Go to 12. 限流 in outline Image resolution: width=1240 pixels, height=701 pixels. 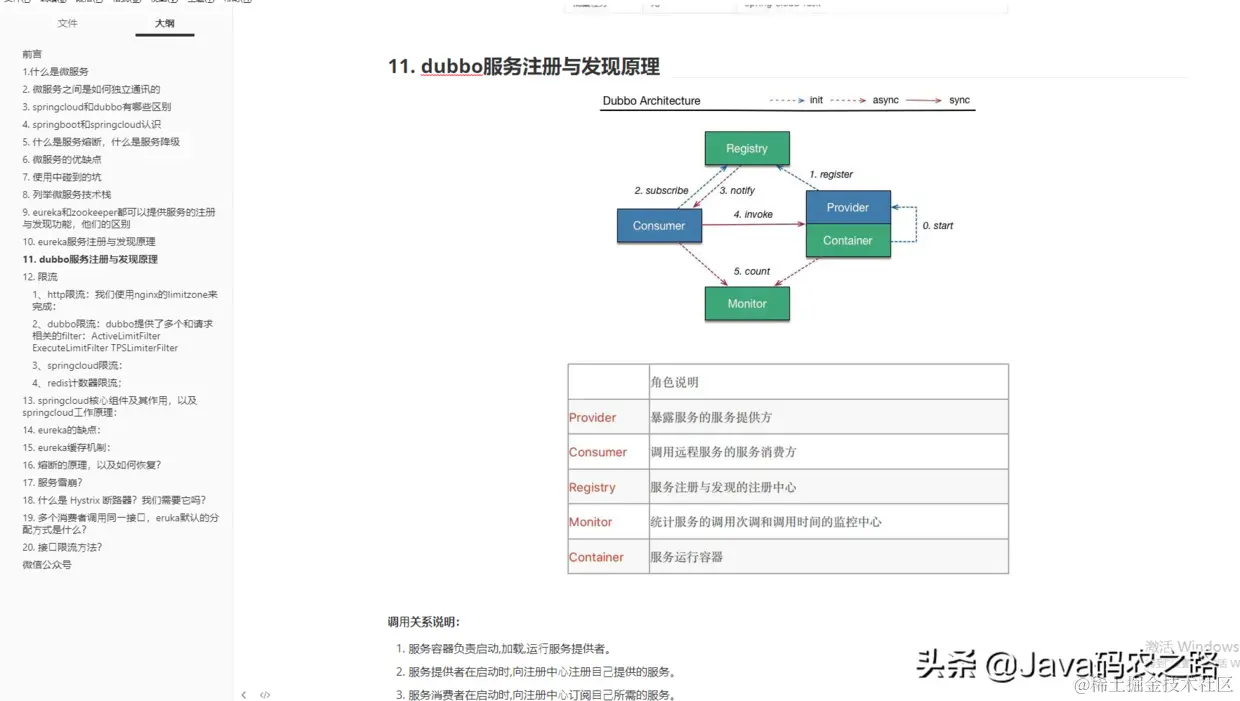click(x=40, y=276)
